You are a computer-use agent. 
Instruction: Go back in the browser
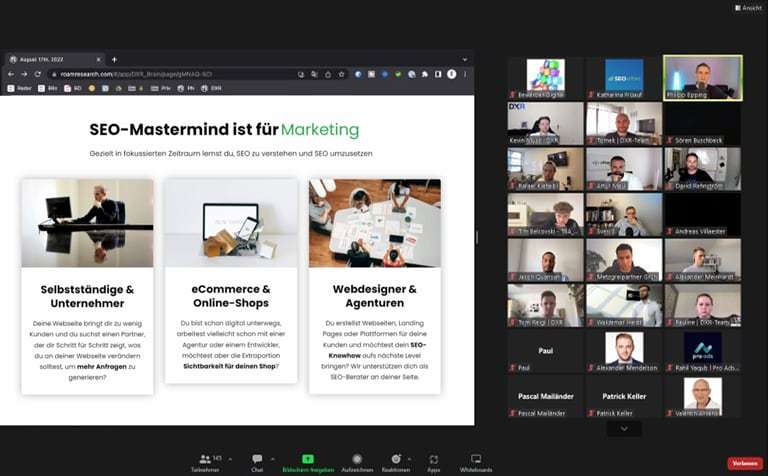(x=11, y=74)
